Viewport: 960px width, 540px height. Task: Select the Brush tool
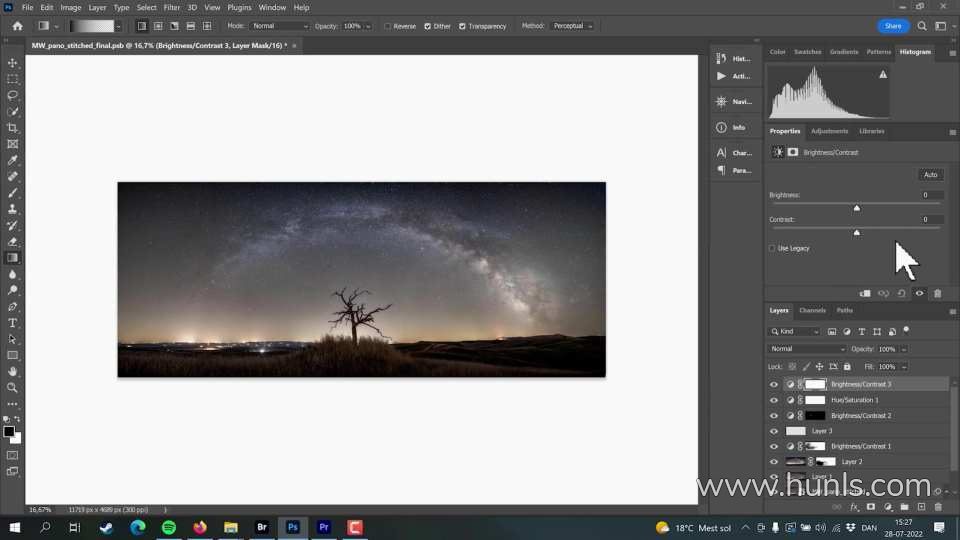12,193
